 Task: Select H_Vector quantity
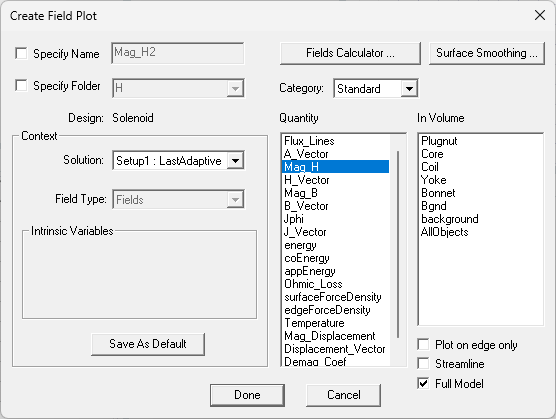click(335, 180)
